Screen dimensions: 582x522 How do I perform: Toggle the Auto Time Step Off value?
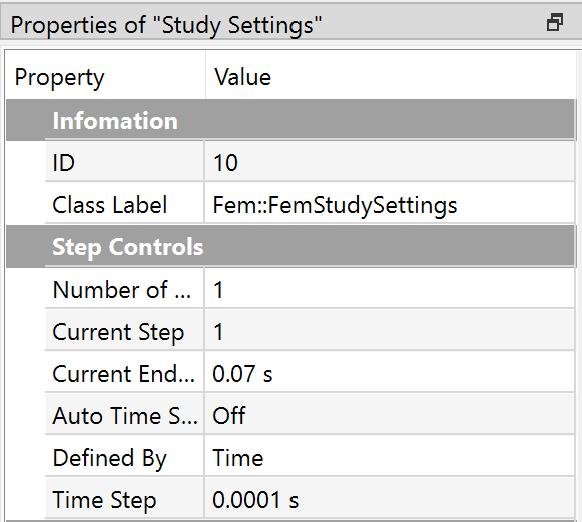[389, 415]
